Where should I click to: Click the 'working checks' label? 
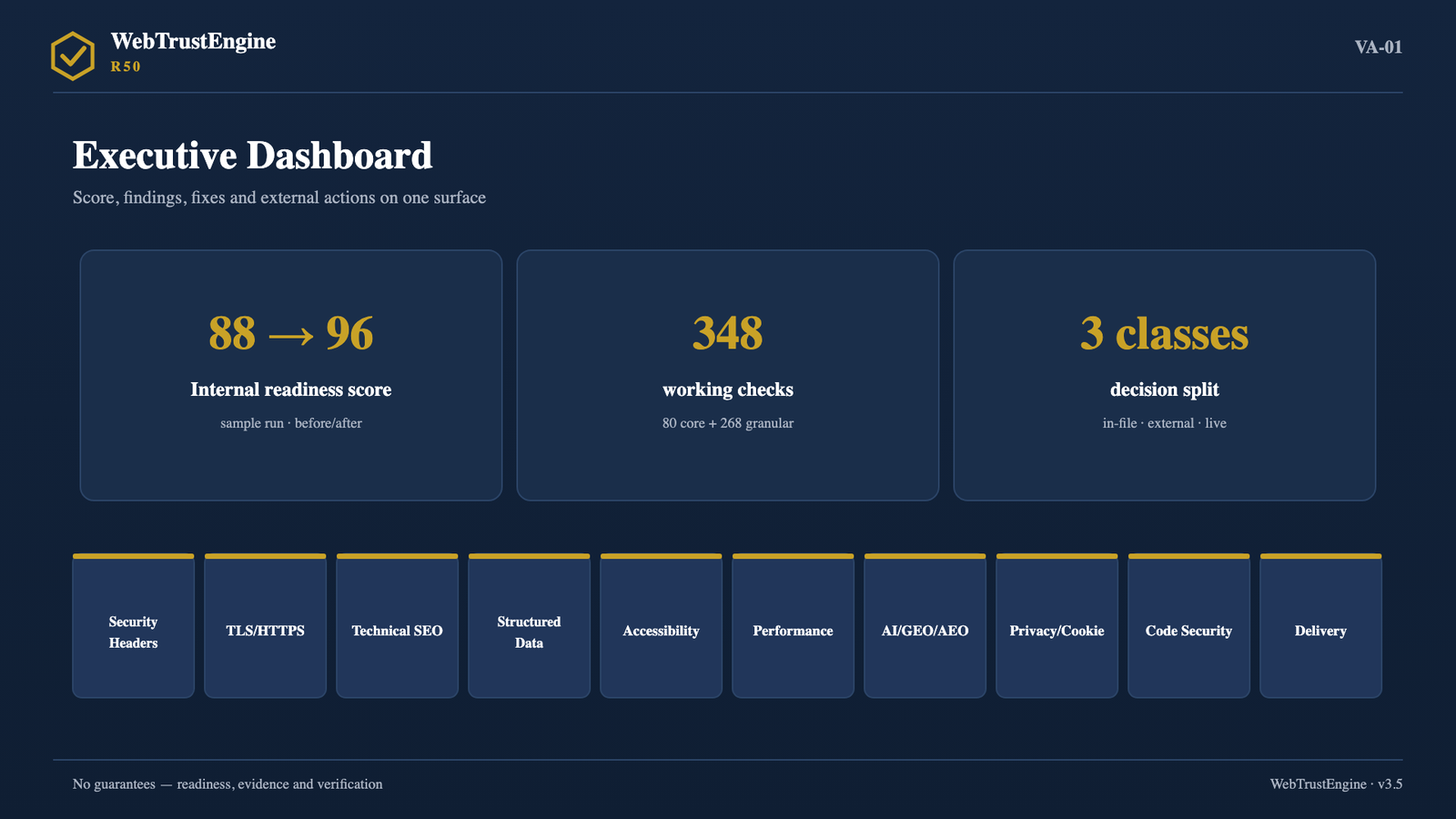point(728,389)
